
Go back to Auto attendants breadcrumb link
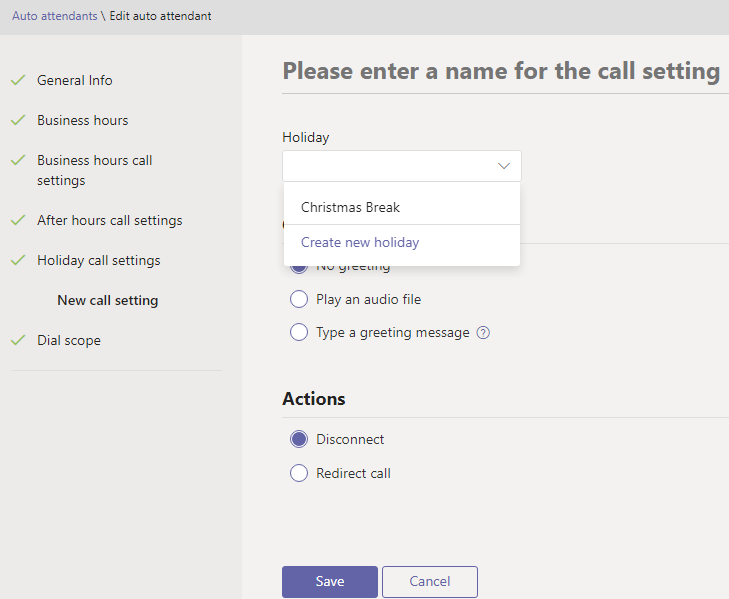point(54,16)
